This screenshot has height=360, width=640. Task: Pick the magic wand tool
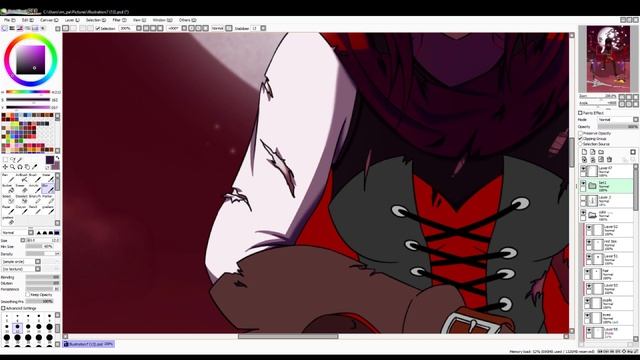[20, 160]
